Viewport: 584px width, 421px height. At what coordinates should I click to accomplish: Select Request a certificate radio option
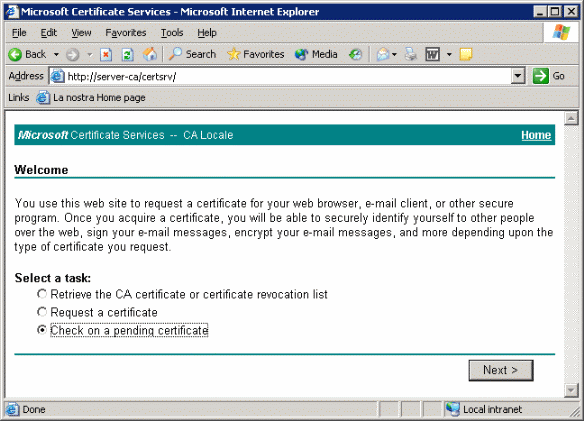[42, 311]
